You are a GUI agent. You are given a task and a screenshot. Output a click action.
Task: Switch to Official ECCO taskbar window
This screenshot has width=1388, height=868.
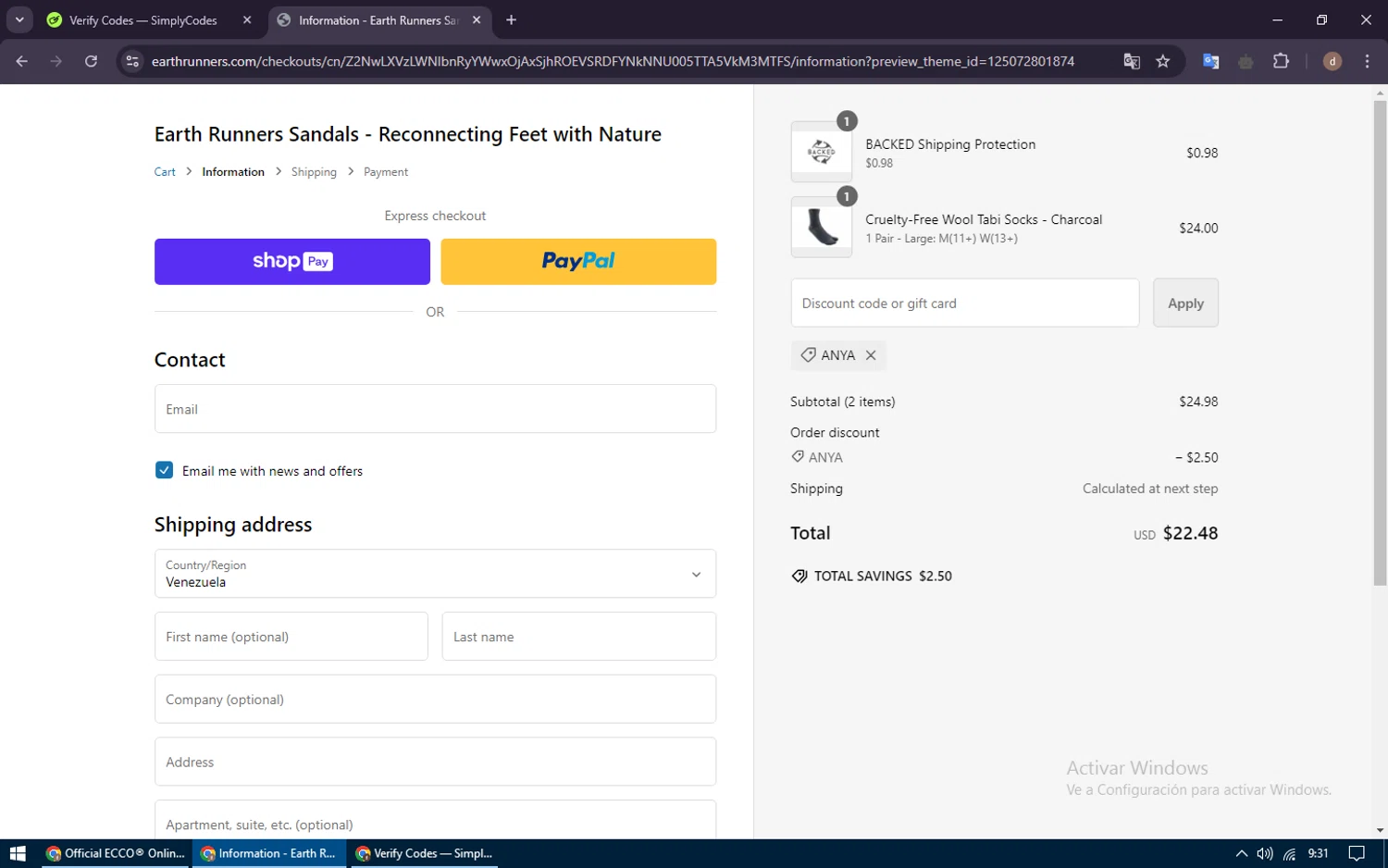[116, 853]
